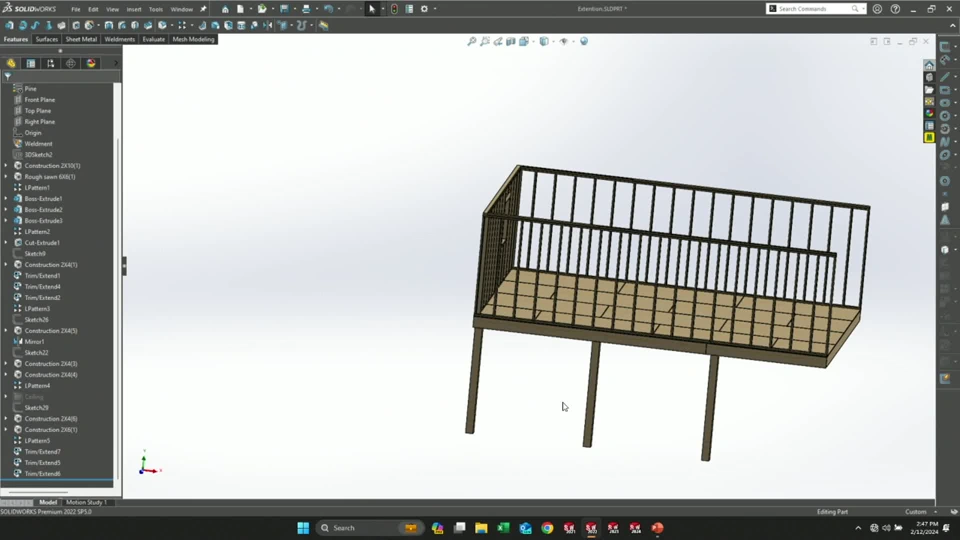Open the DisplayManager tab

tap(91, 63)
